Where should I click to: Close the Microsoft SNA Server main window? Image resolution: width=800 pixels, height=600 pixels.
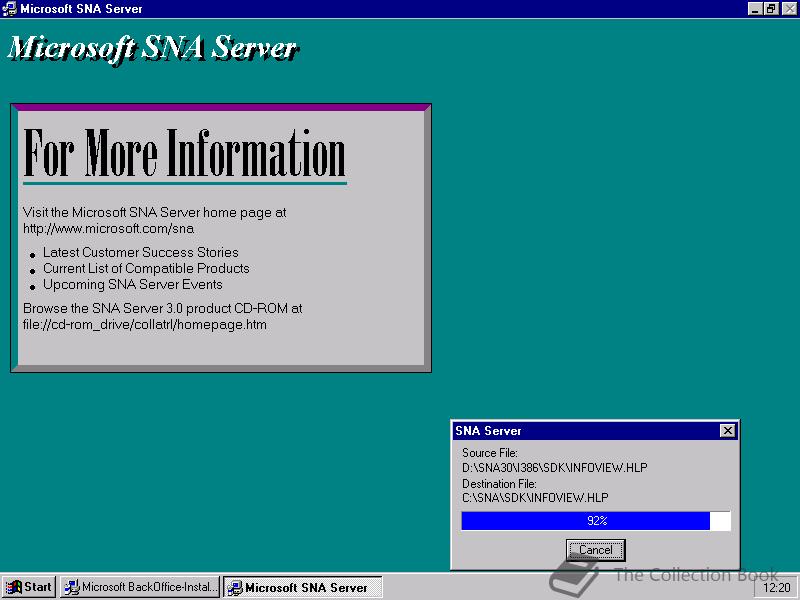pos(789,9)
